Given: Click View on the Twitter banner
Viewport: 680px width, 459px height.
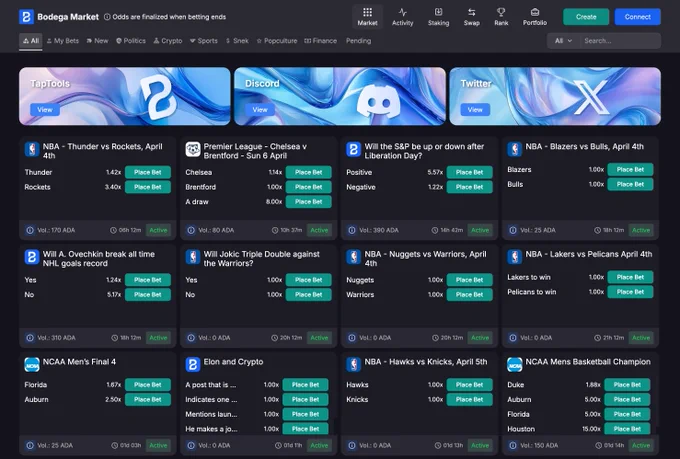Looking at the screenshot, I should point(475,110).
